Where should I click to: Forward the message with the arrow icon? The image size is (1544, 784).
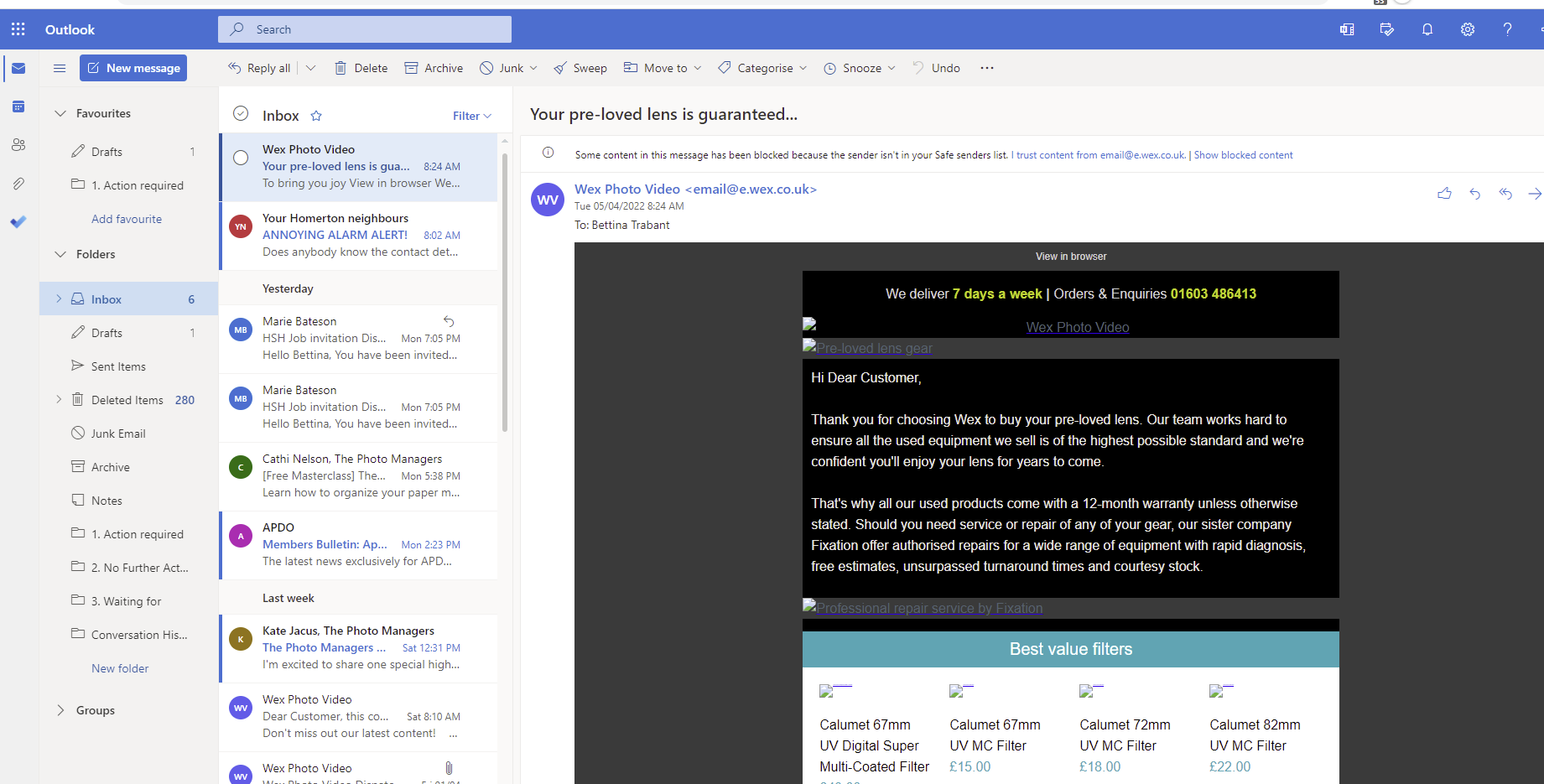(x=1536, y=193)
